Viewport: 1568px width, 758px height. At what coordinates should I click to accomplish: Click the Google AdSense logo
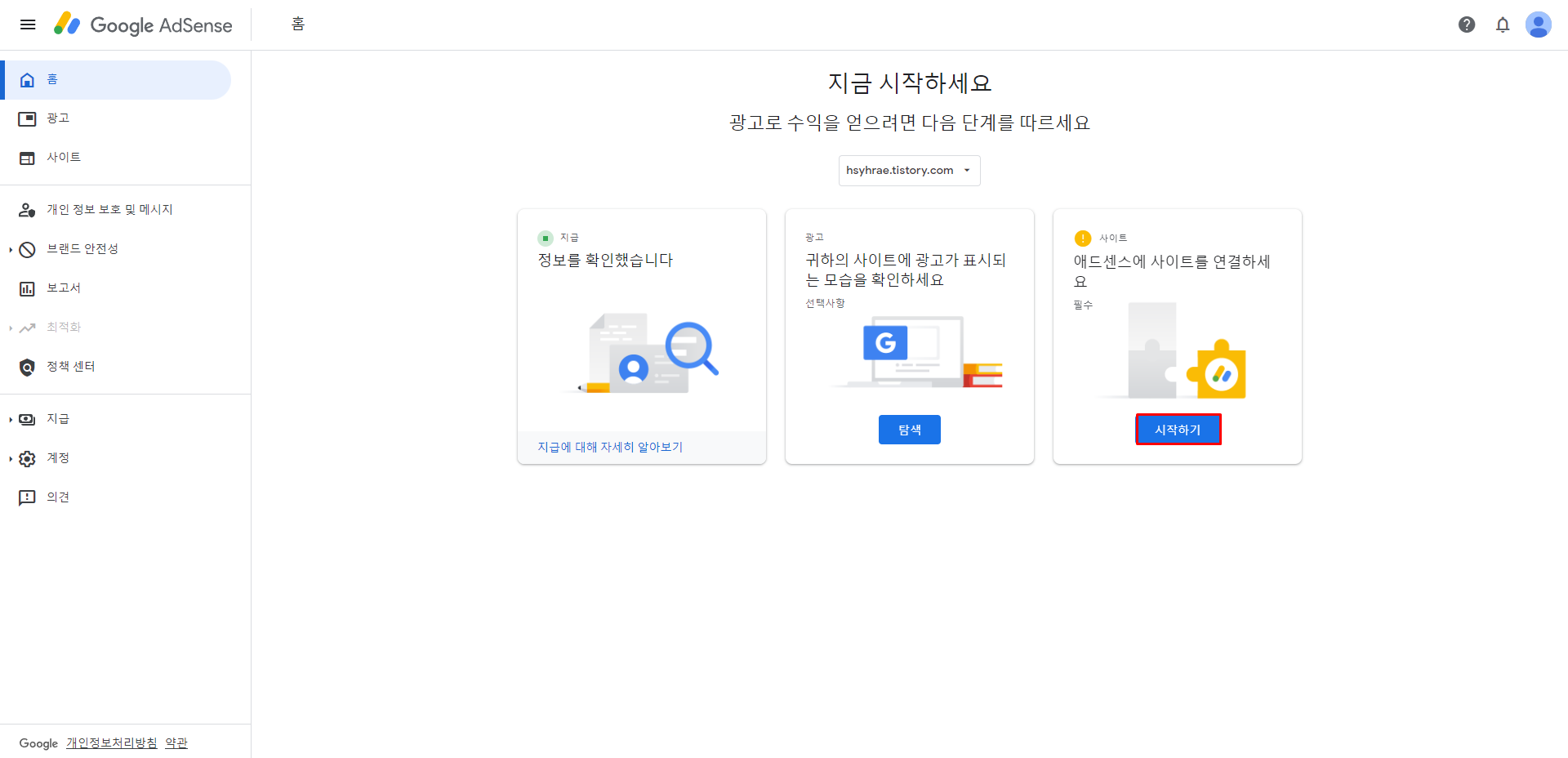(x=143, y=25)
